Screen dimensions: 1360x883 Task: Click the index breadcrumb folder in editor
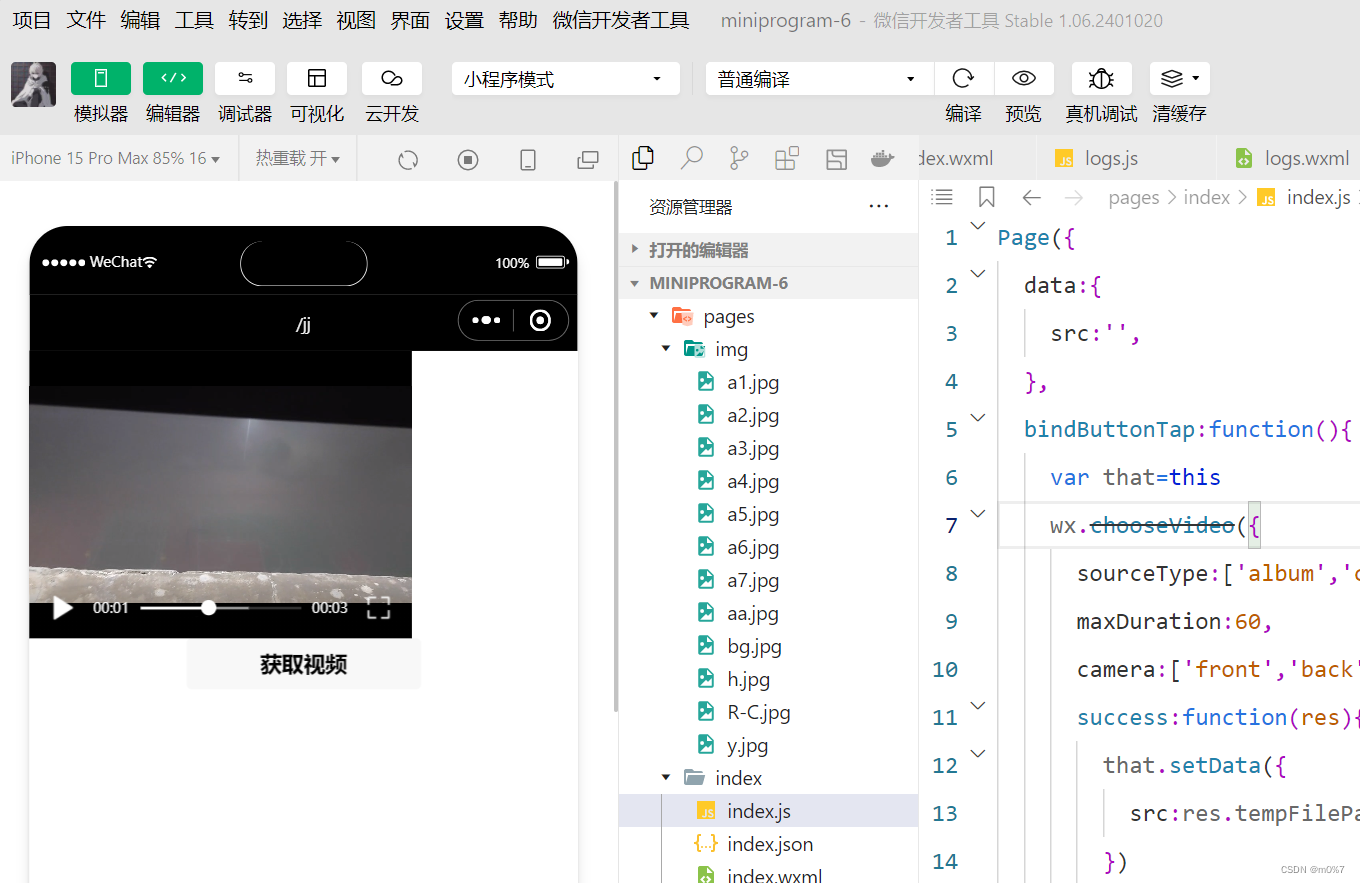[x=1206, y=197]
